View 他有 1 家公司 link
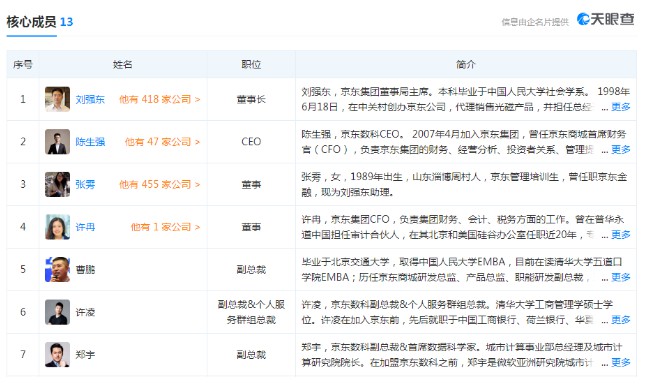654x390 pixels. coord(166,227)
